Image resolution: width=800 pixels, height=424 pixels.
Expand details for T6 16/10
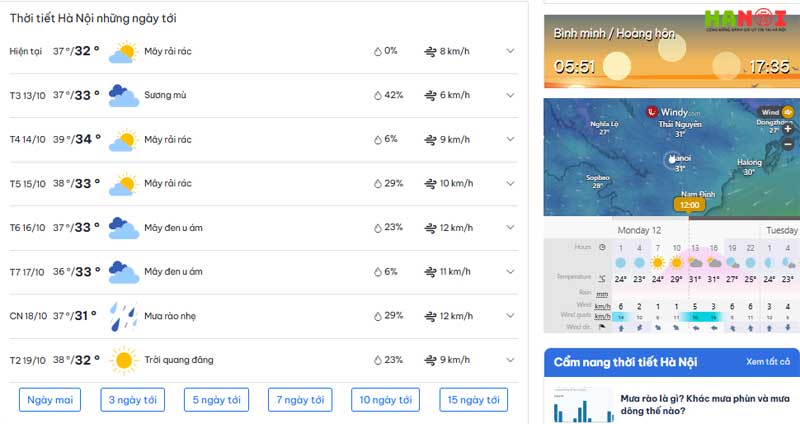pos(510,228)
